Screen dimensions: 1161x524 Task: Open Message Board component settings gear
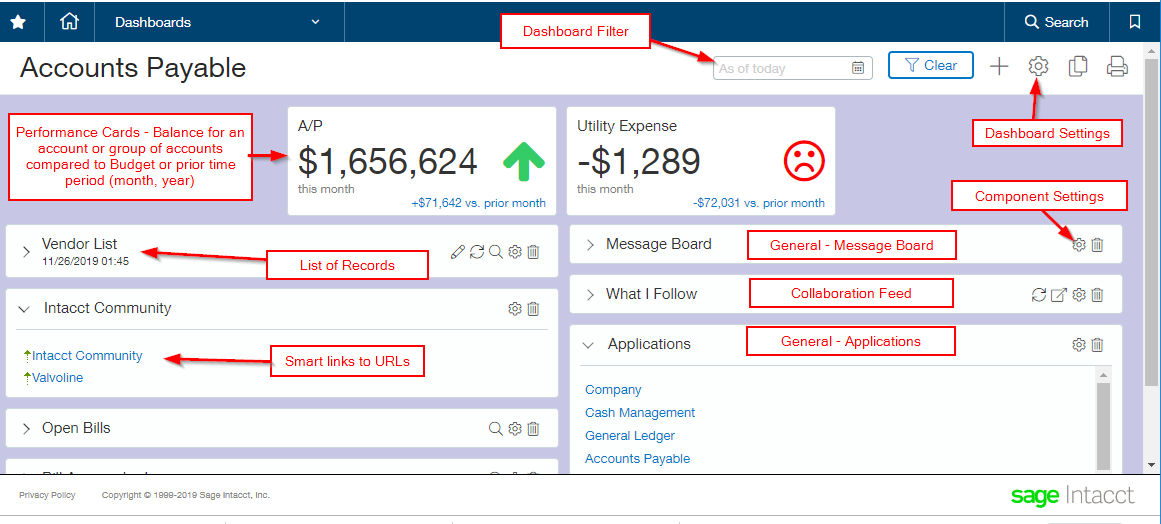tap(1079, 244)
